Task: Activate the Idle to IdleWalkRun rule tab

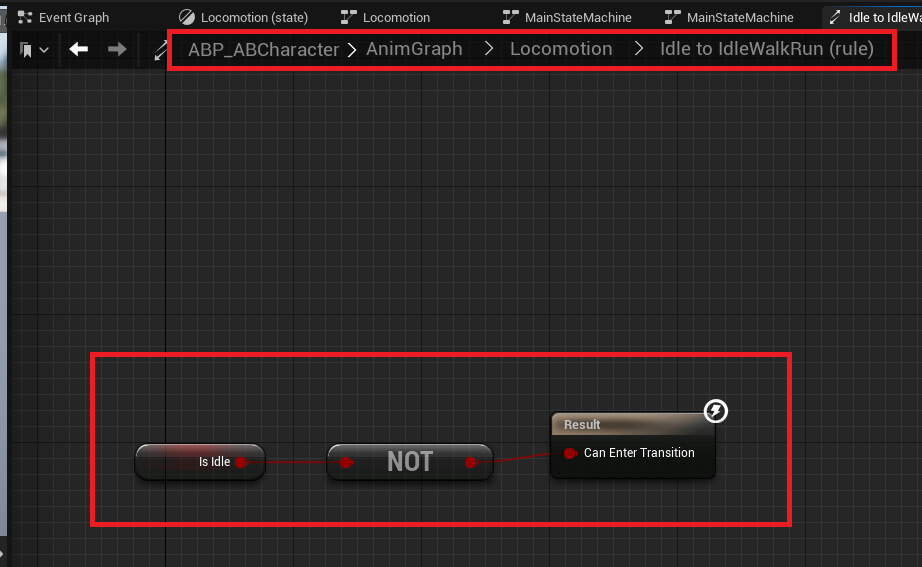Action: (874, 18)
